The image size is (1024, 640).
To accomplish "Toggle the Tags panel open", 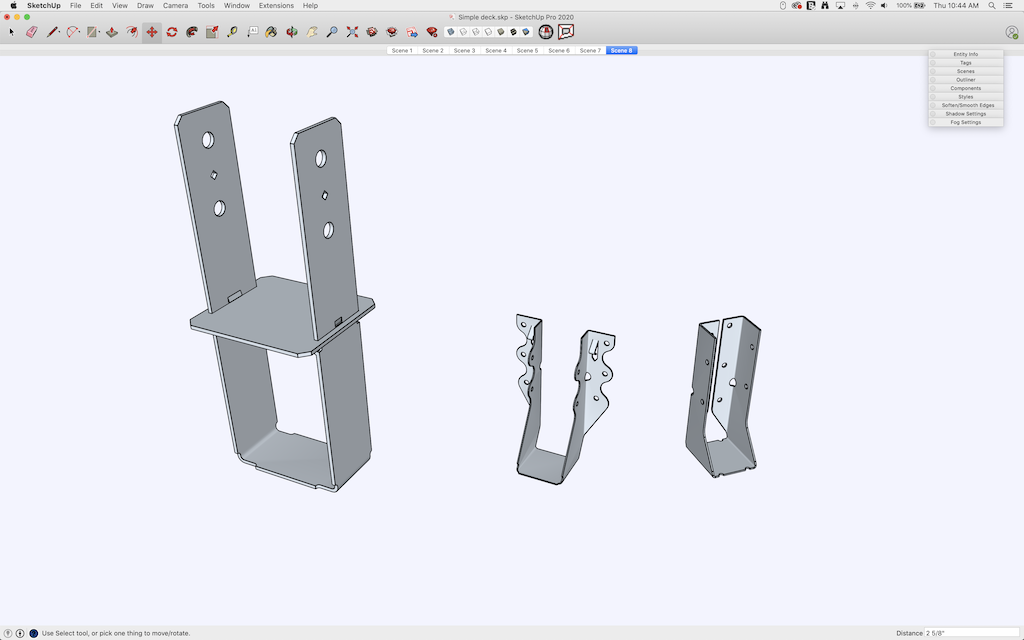I will pyautogui.click(x=965, y=63).
